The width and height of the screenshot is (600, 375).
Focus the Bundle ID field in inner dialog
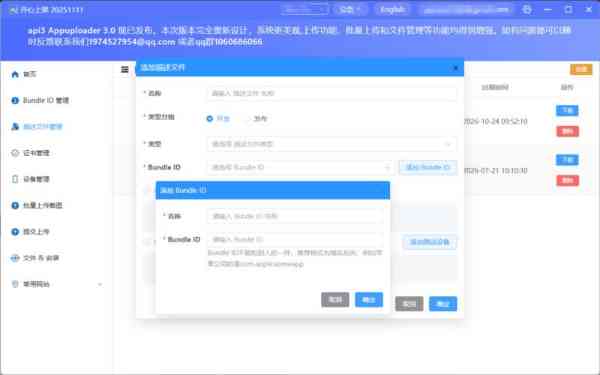pyautogui.click(x=295, y=240)
